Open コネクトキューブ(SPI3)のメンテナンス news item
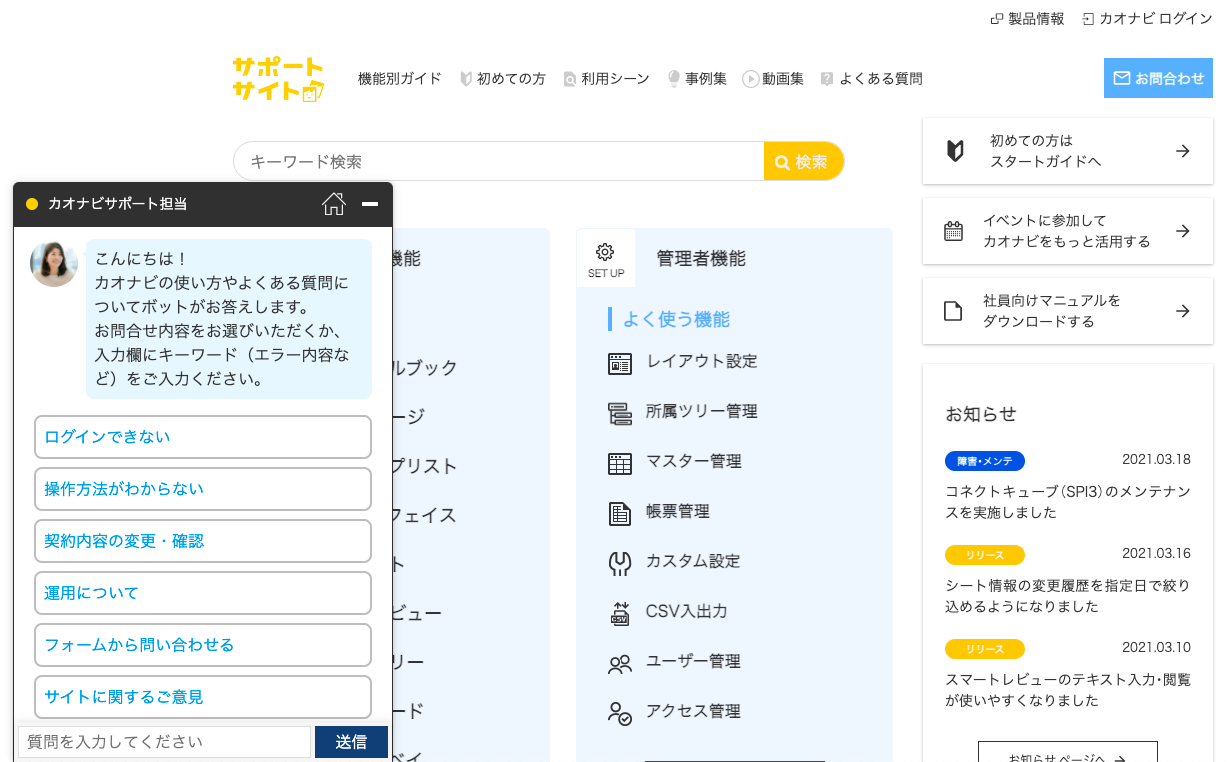 pos(1068,502)
